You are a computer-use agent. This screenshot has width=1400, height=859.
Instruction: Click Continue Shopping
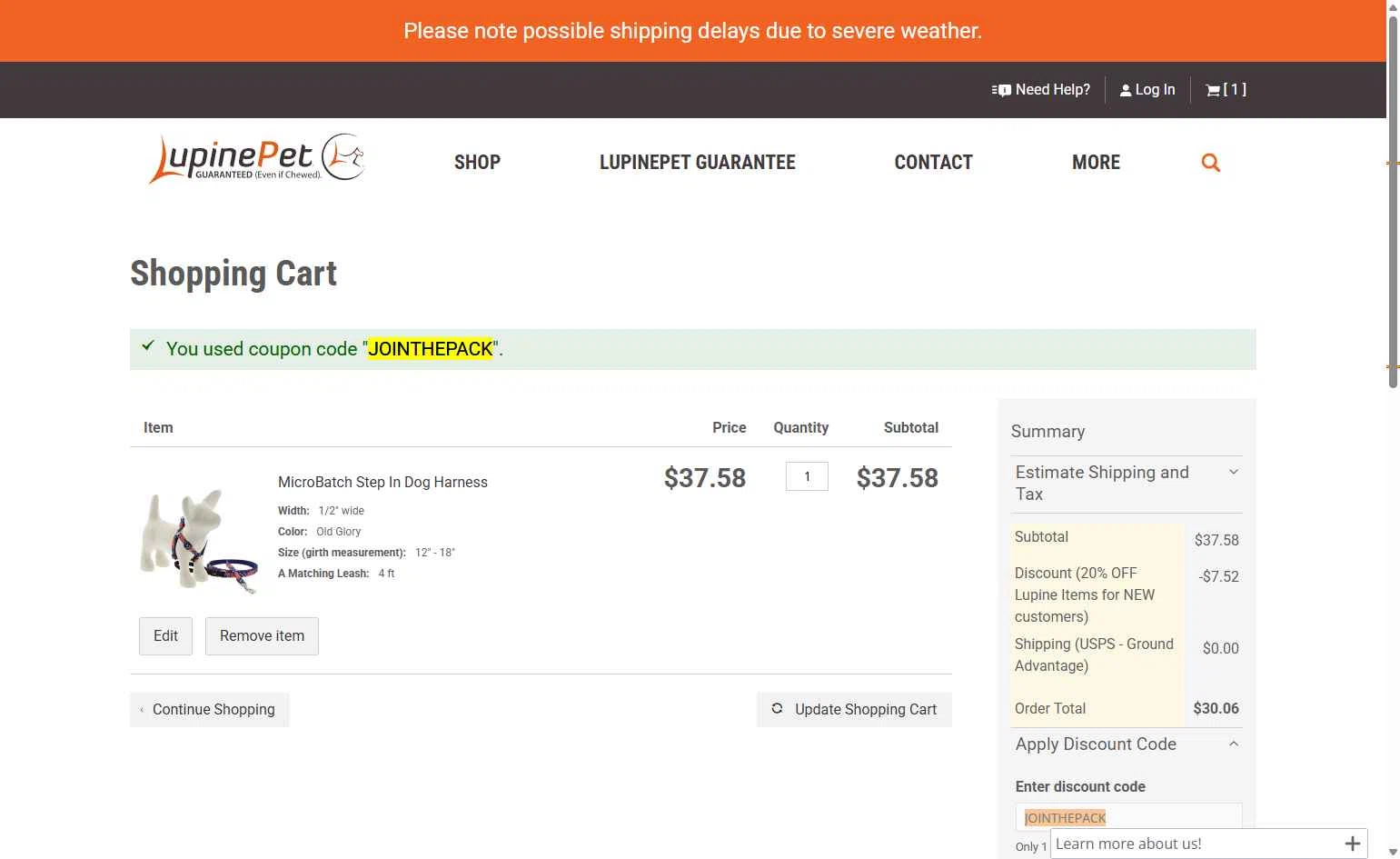coord(209,710)
